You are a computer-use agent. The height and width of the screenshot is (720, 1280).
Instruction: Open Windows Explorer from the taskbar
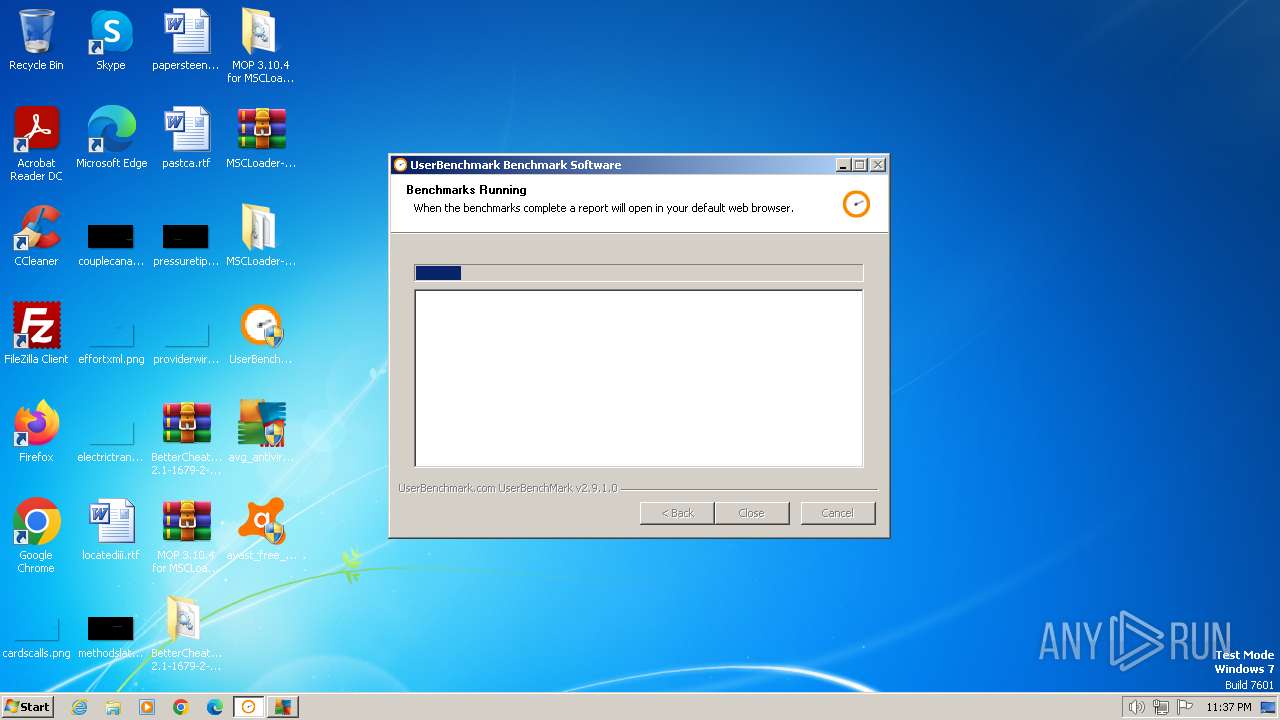click(x=113, y=707)
